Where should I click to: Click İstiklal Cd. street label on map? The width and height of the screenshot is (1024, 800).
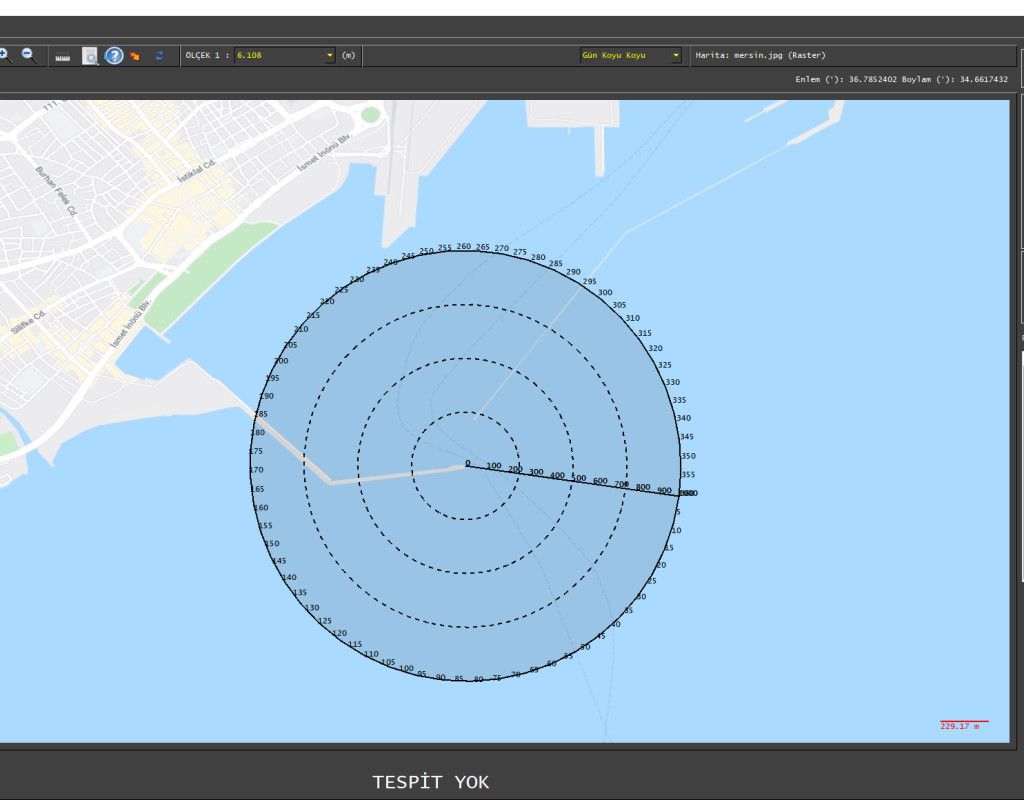click(197, 170)
